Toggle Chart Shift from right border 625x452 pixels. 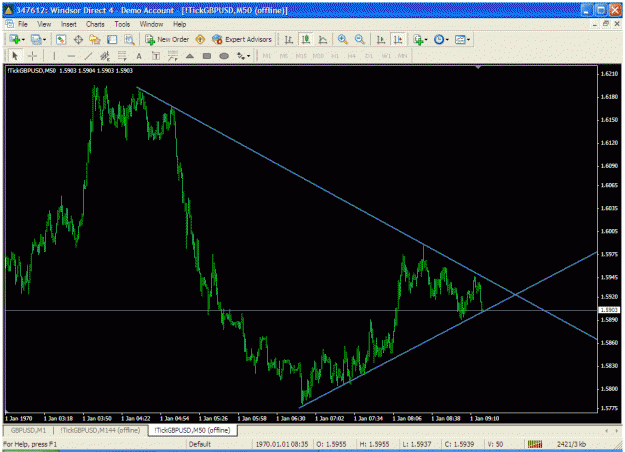coord(398,39)
